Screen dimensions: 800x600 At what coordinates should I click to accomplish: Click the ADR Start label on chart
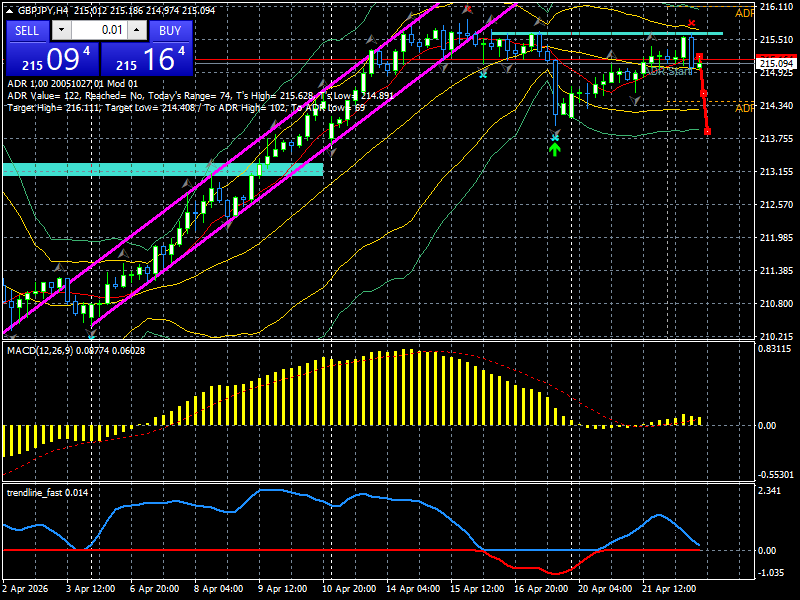coord(669,71)
